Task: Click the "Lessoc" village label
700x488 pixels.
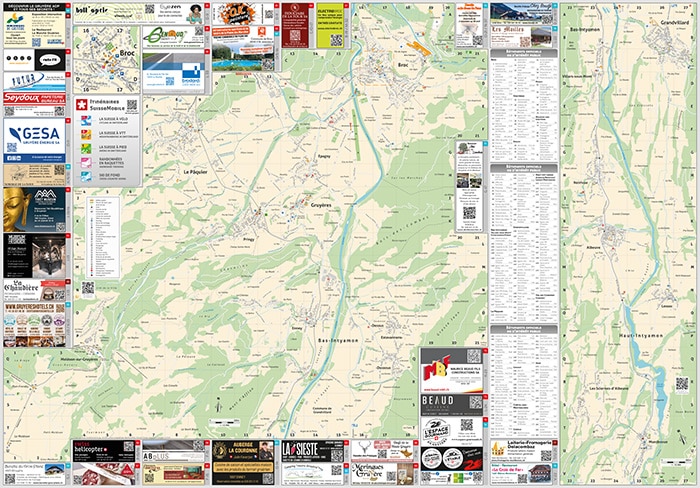Action: 667,306
